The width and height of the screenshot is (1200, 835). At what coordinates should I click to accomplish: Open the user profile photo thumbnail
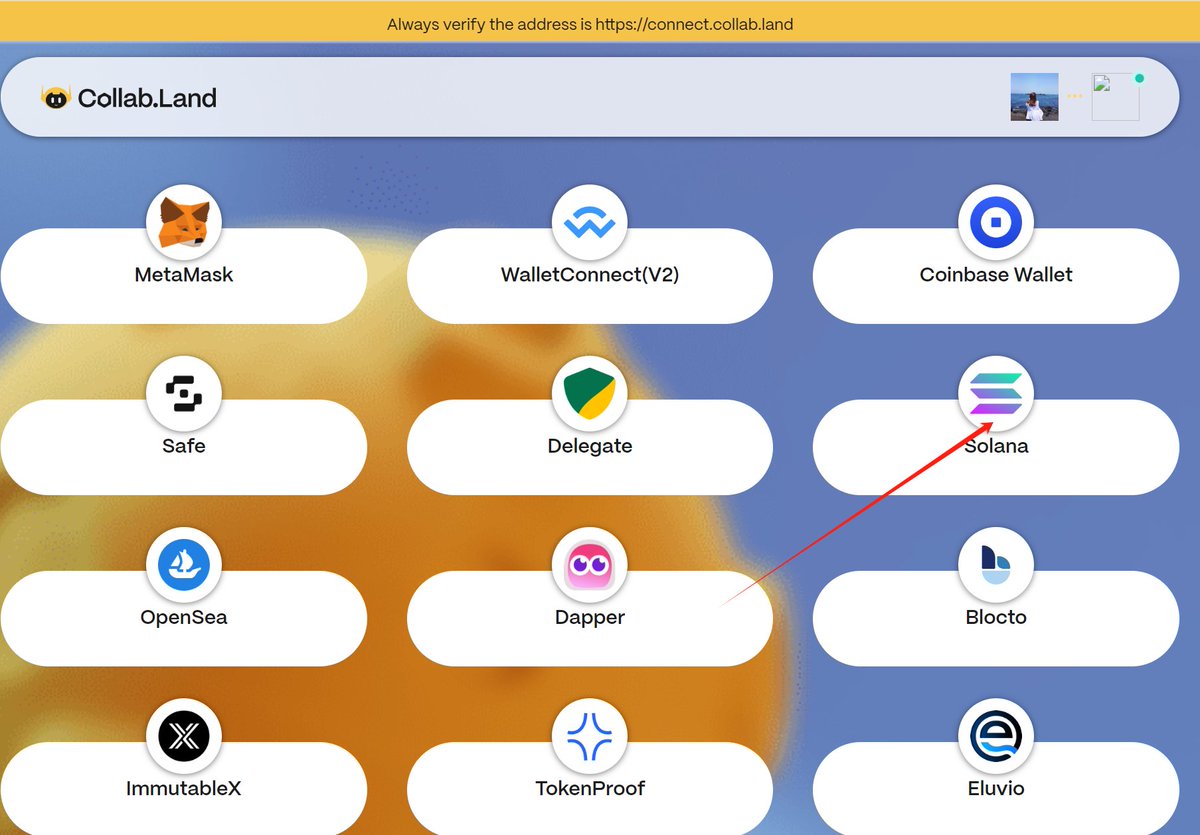tap(1035, 97)
